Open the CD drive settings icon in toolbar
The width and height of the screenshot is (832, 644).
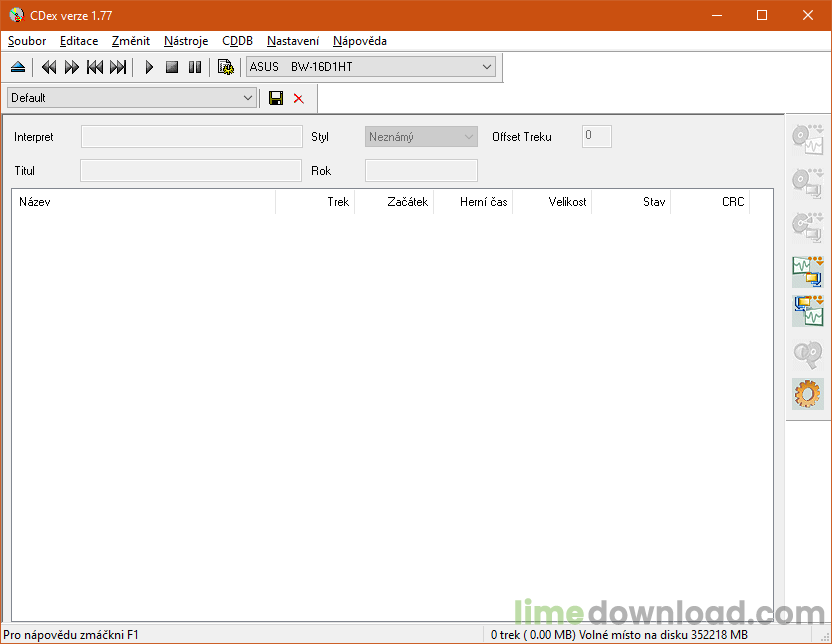coord(226,67)
